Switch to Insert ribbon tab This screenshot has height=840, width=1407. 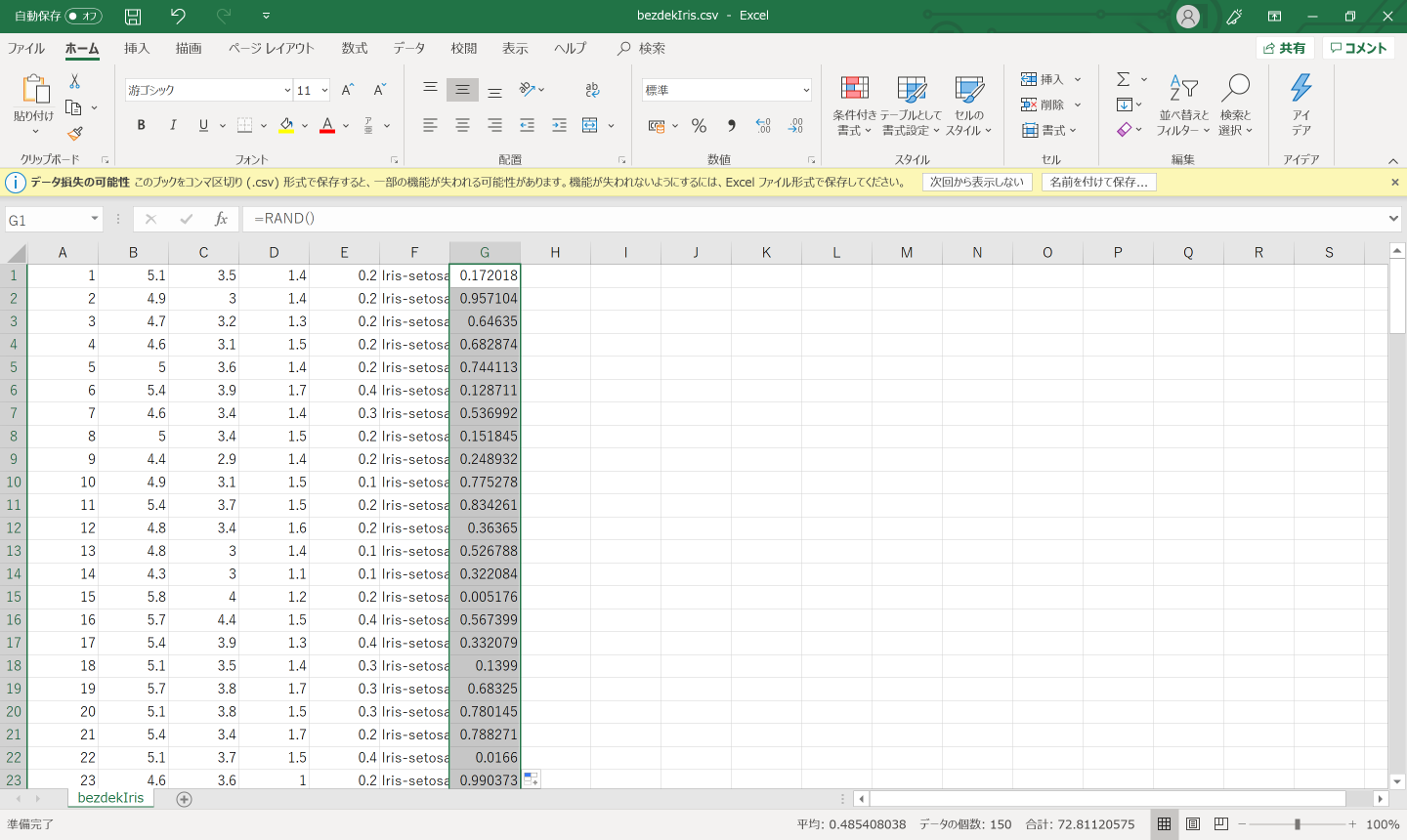click(137, 48)
